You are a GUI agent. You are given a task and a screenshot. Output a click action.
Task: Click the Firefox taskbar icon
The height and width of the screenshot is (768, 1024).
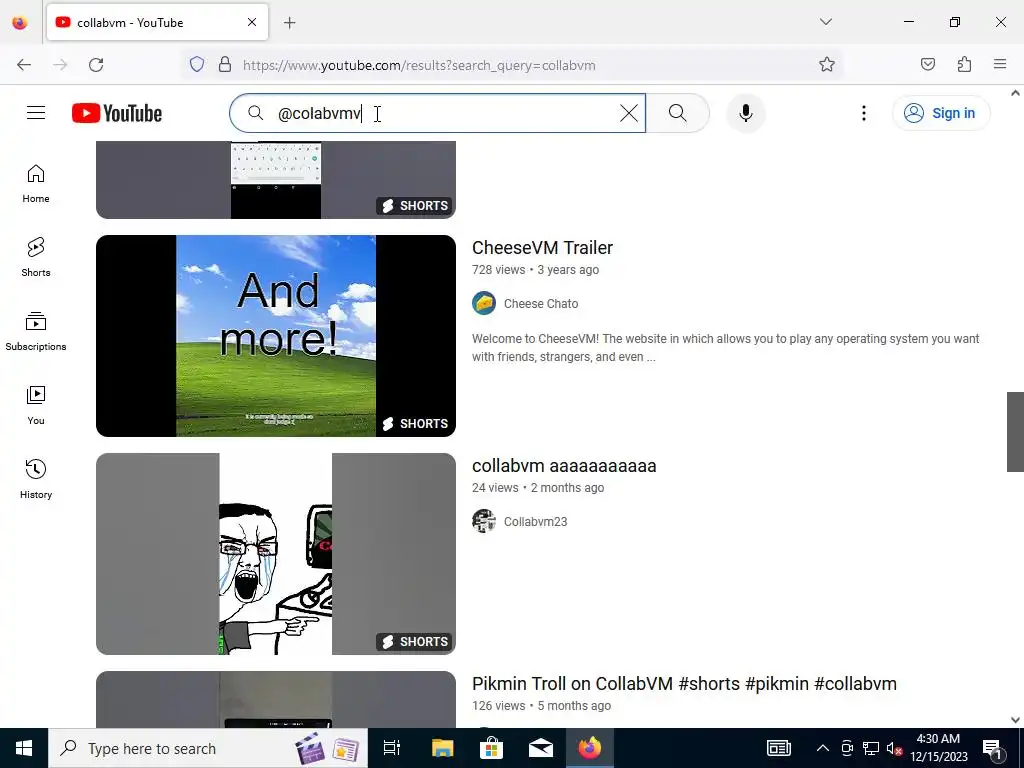(x=590, y=748)
